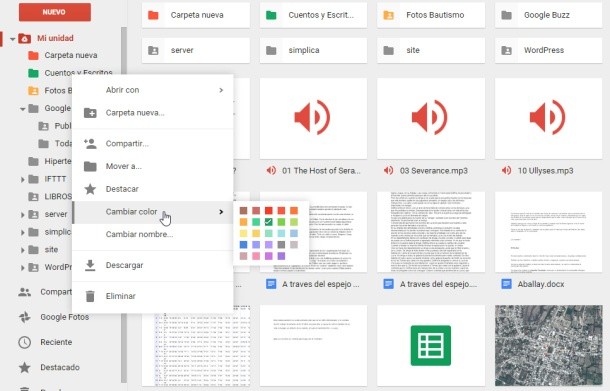Image resolution: width=610 pixels, height=391 pixels.
Task: Select Cambiar color menu entry
Action: coord(152,212)
